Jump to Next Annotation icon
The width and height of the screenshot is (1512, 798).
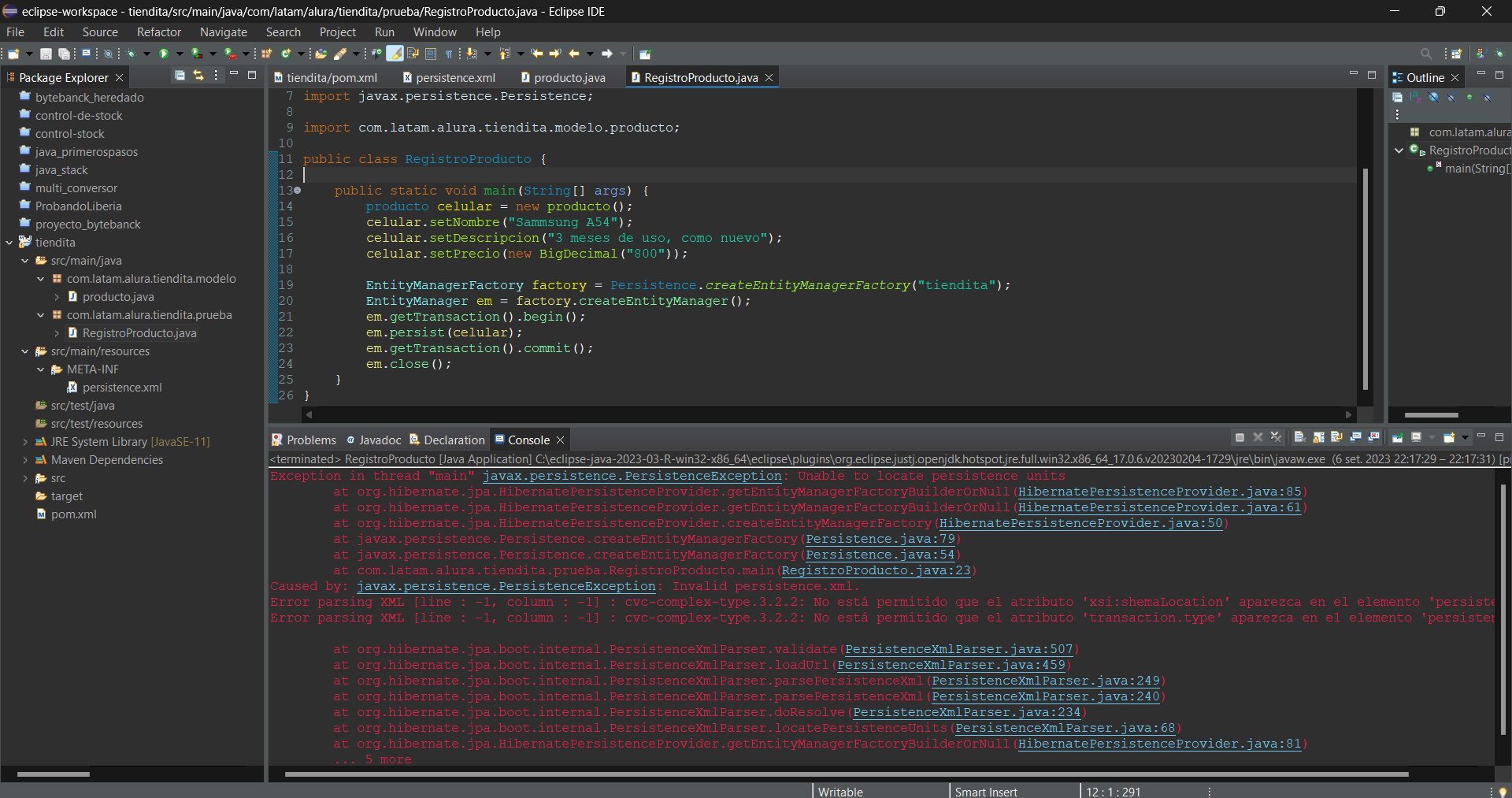tap(470, 54)
